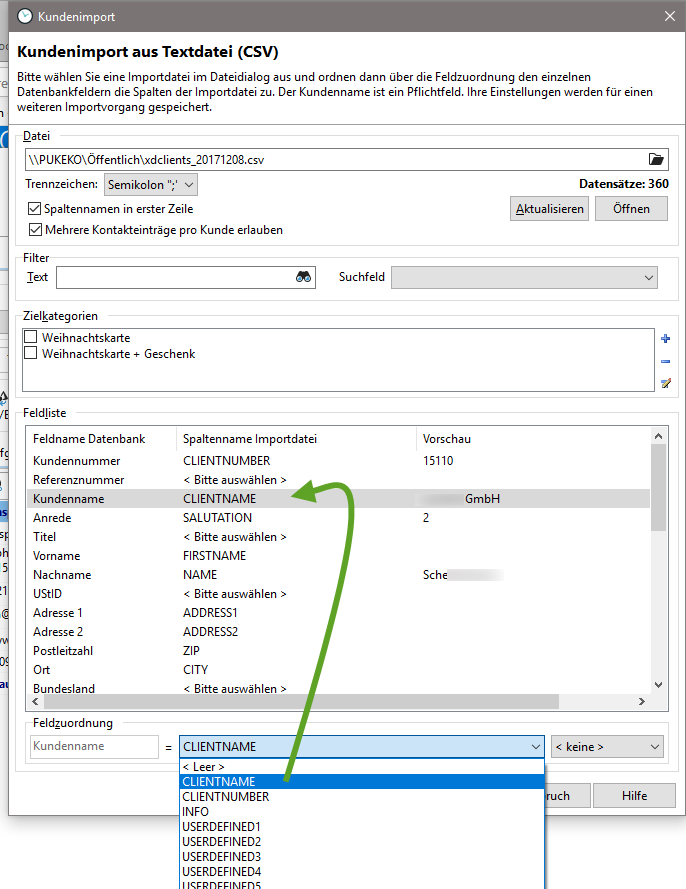Disable 'Mehrere Kontakteinträge pro Kunde erlauben'

[36, 229]
